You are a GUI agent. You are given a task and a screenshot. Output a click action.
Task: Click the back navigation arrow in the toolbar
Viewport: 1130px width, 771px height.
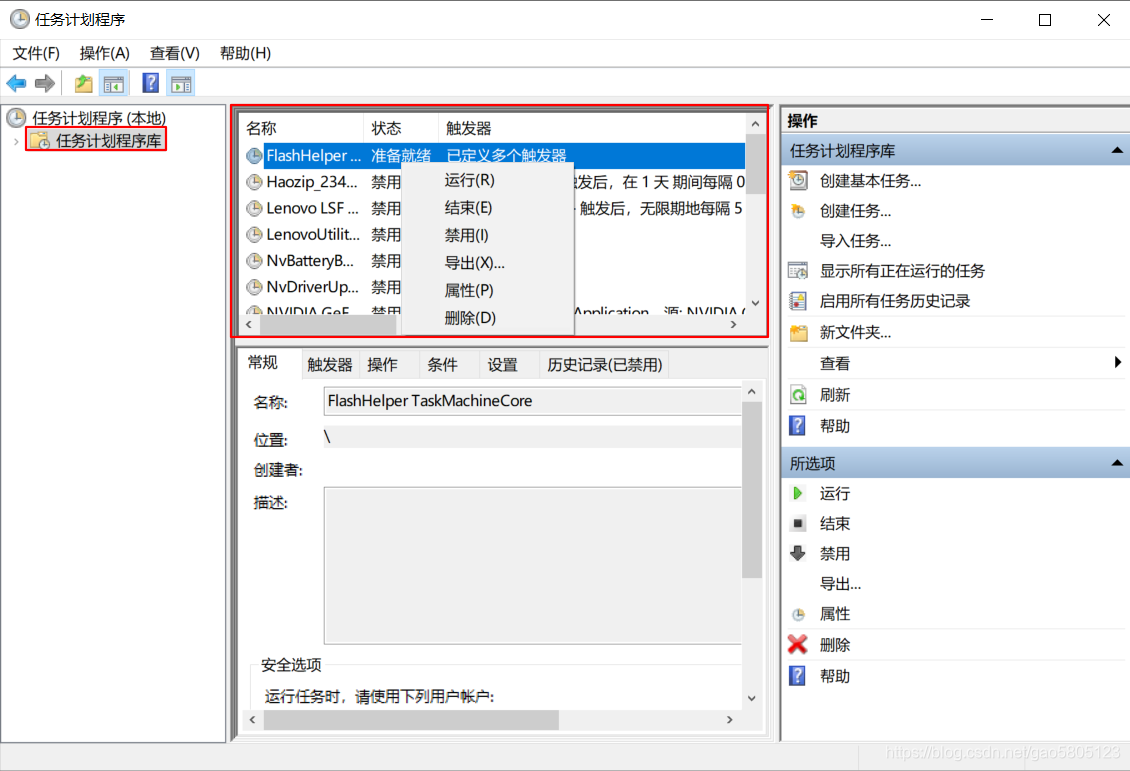[16, 83]
